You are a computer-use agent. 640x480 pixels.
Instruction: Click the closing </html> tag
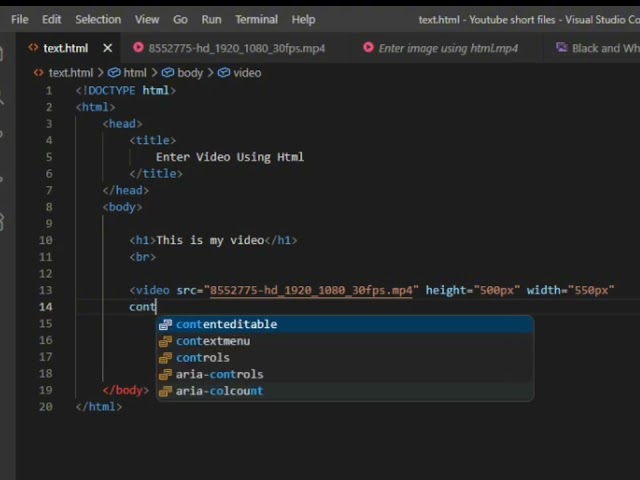point(99,407)
